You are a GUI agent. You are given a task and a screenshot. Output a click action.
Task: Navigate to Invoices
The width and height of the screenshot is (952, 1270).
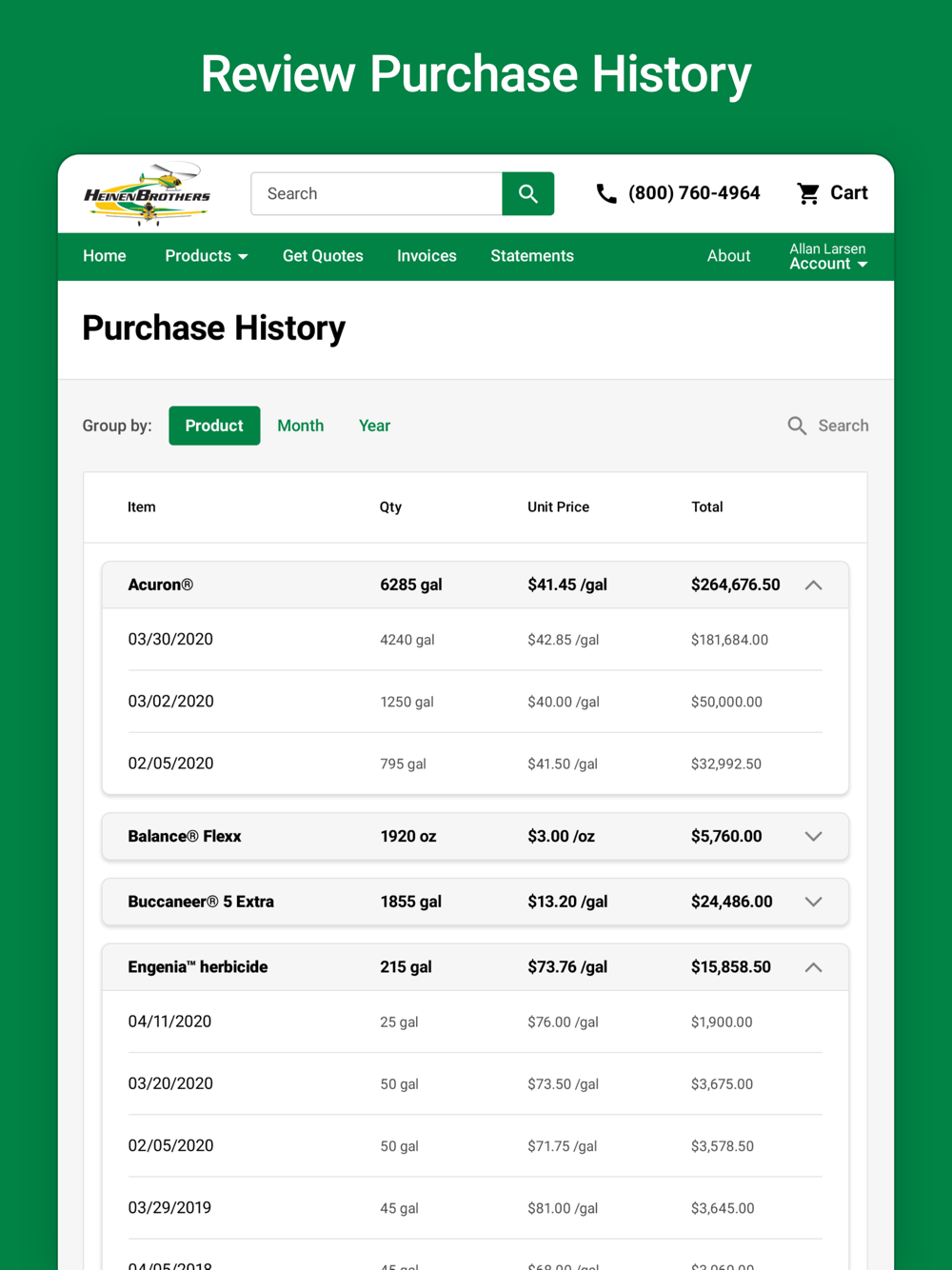pyautogui.click(x=426, y=256)
